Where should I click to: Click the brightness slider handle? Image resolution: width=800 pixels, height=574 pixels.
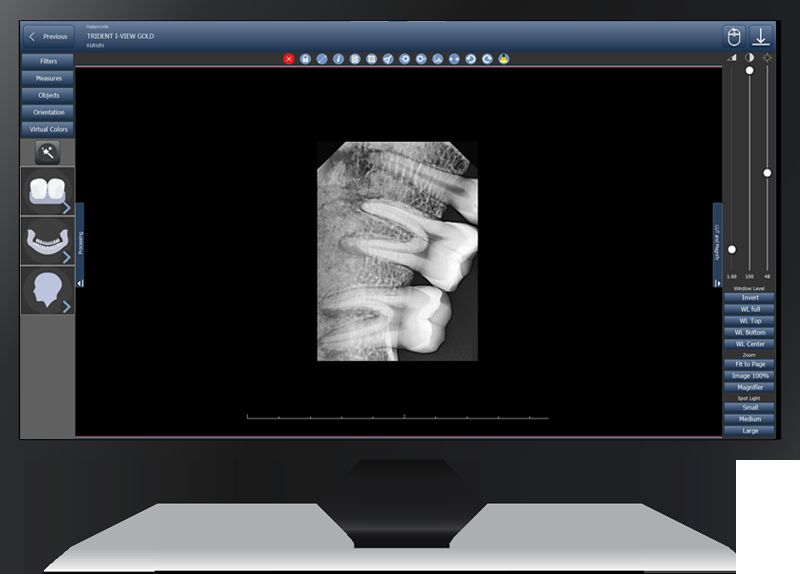coord(767,173)
